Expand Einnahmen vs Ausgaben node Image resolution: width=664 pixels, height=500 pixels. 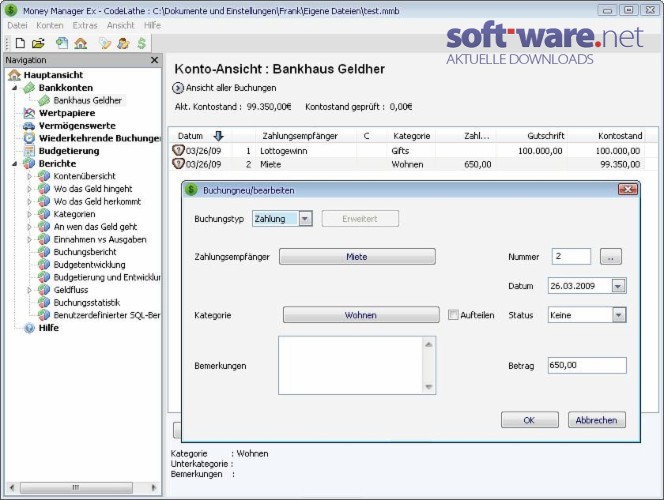coord(30,240)
